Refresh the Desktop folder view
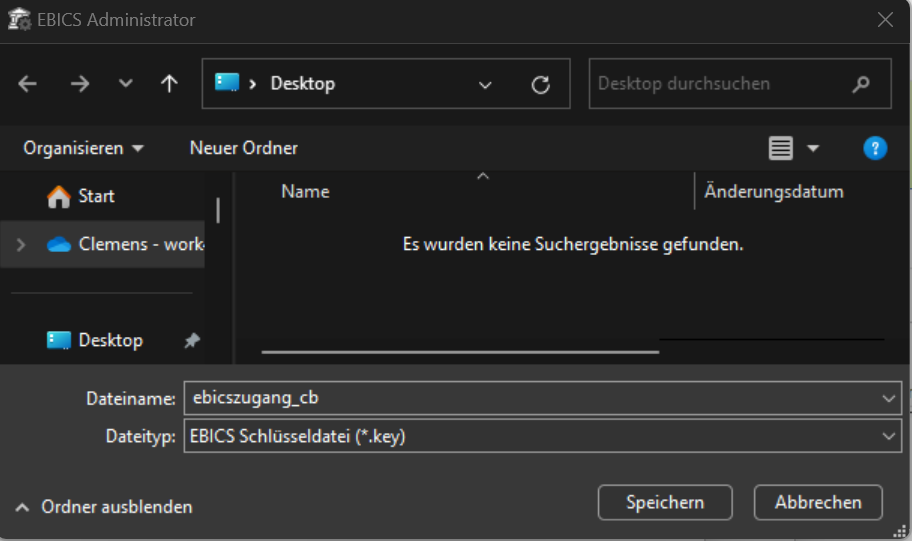This screenshot has width=912, height=541. [541, 85]
